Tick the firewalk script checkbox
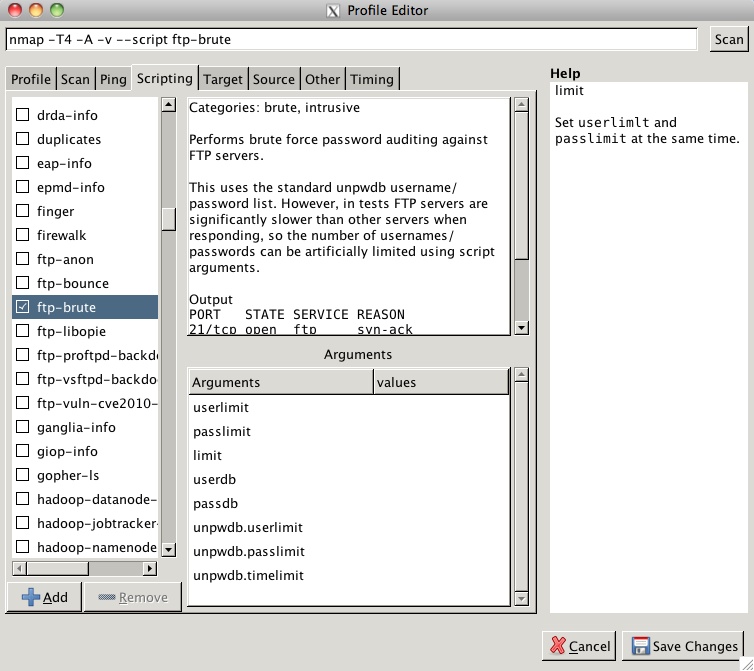Screen dimensions: 754x671 (x=23, y=235)
